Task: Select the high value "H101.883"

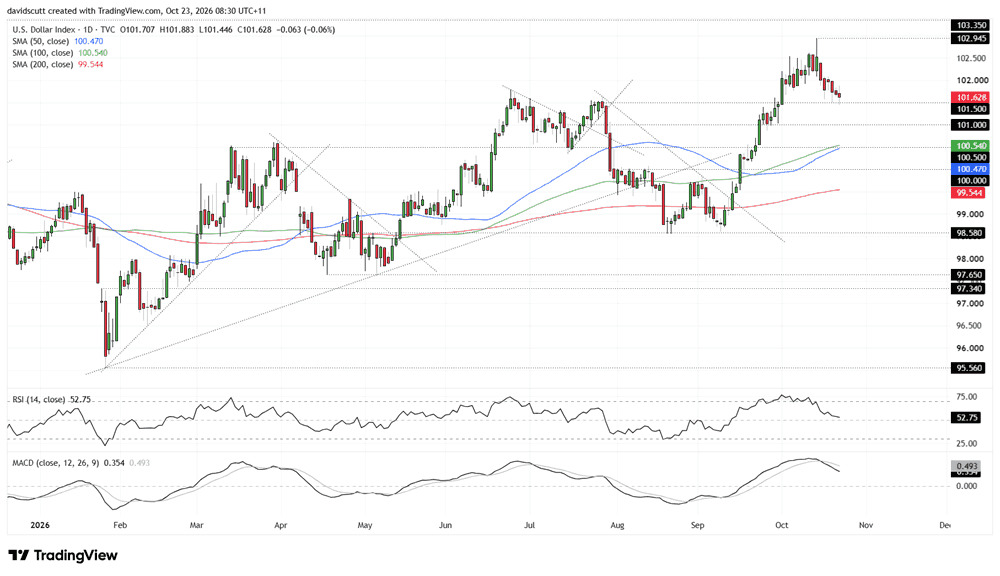Action: (x=177, y=29)
